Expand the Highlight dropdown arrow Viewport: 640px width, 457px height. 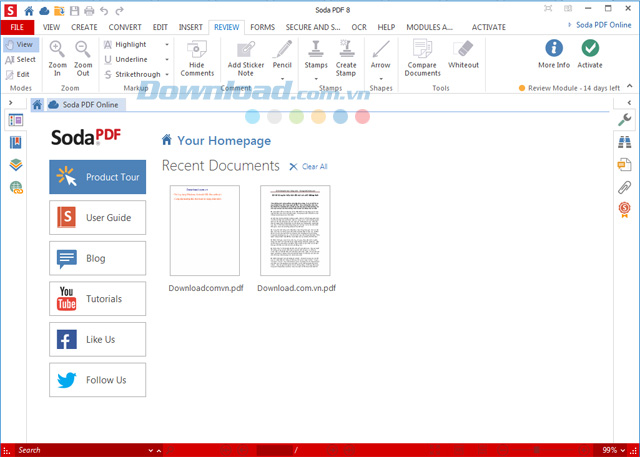tap(167, 44)
